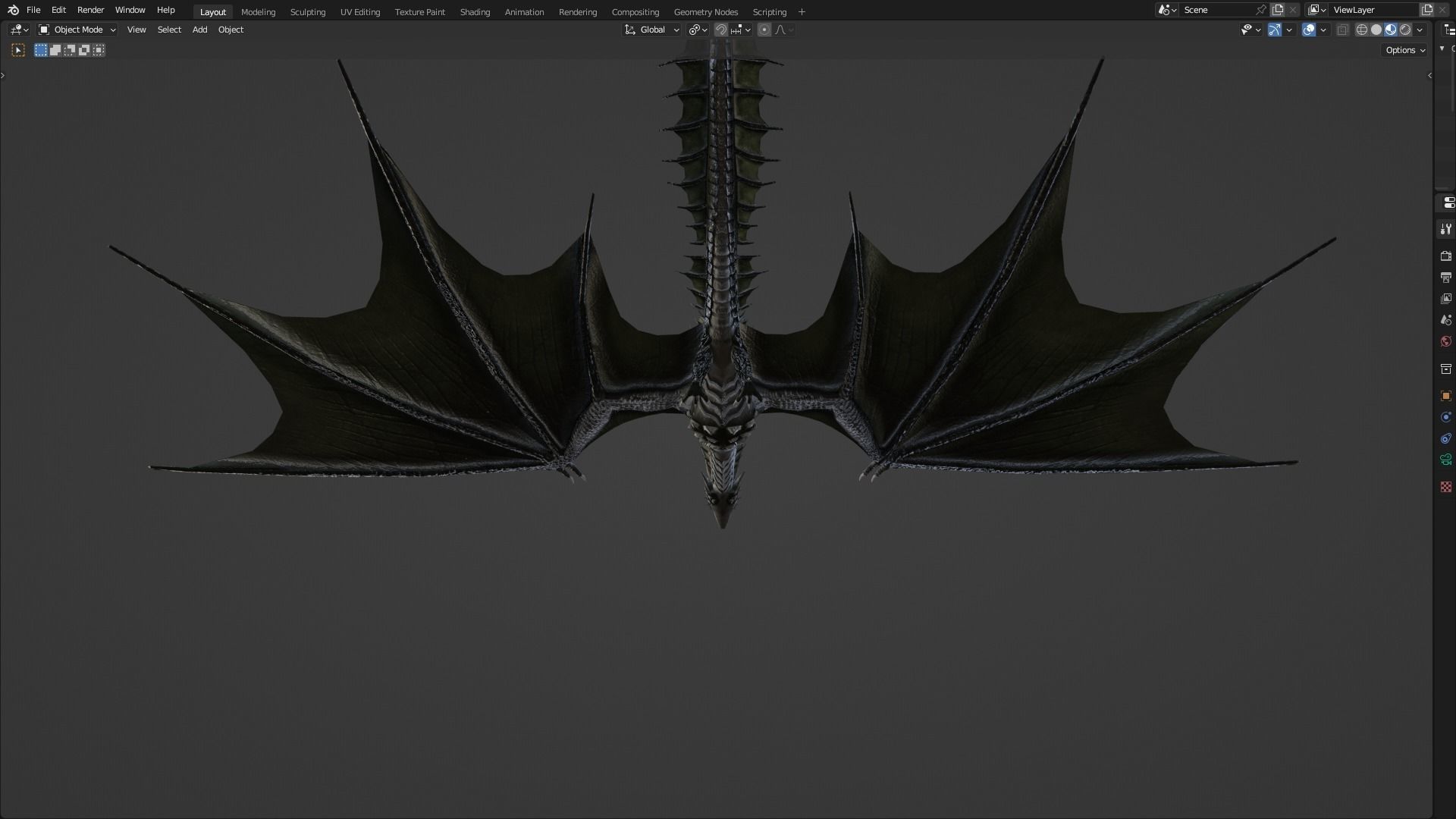Toggle viewport overlays
Screen dimensions: 1456x819
[x=1309, y=30]
